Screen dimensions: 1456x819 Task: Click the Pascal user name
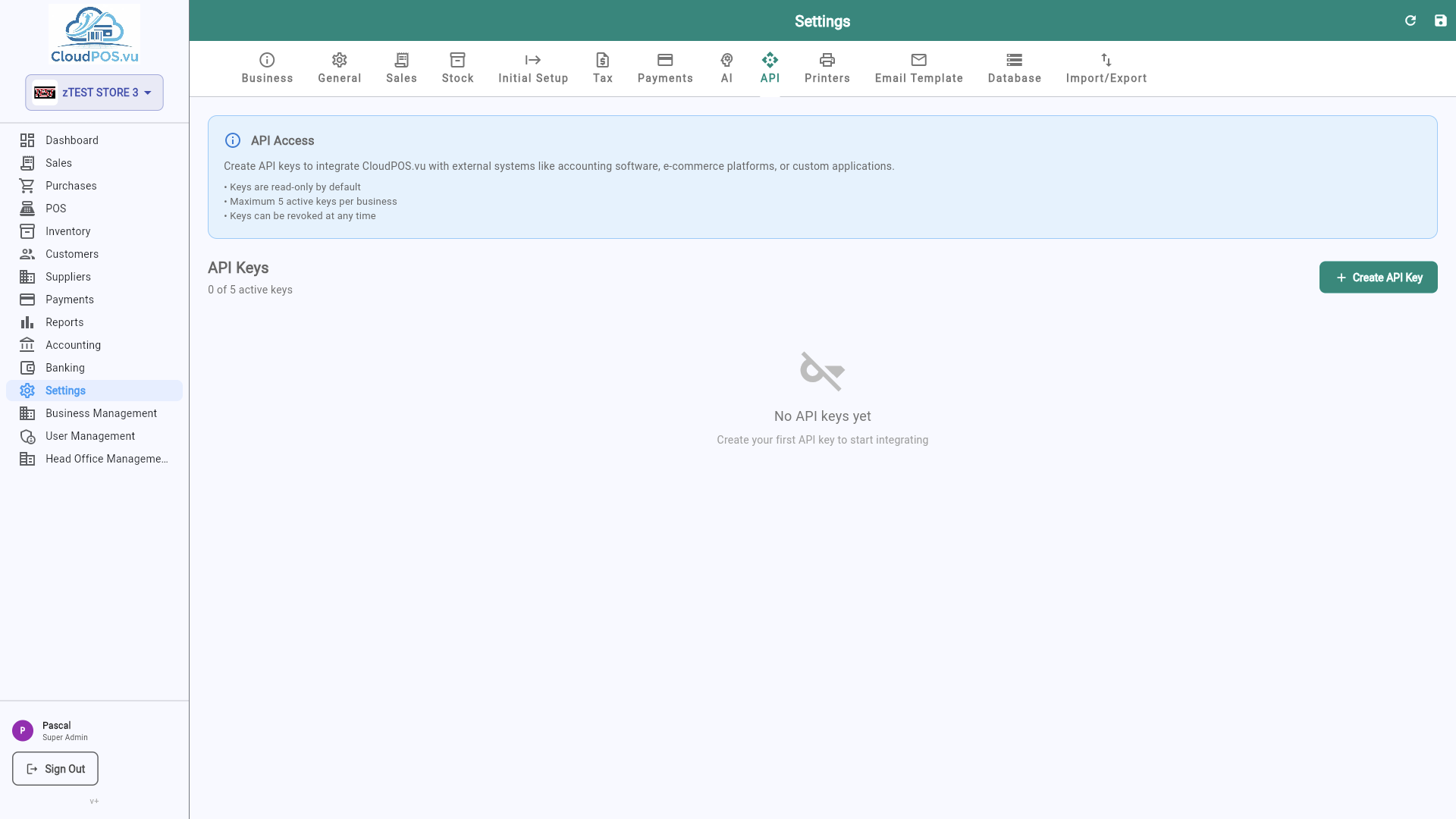(56, 726)
